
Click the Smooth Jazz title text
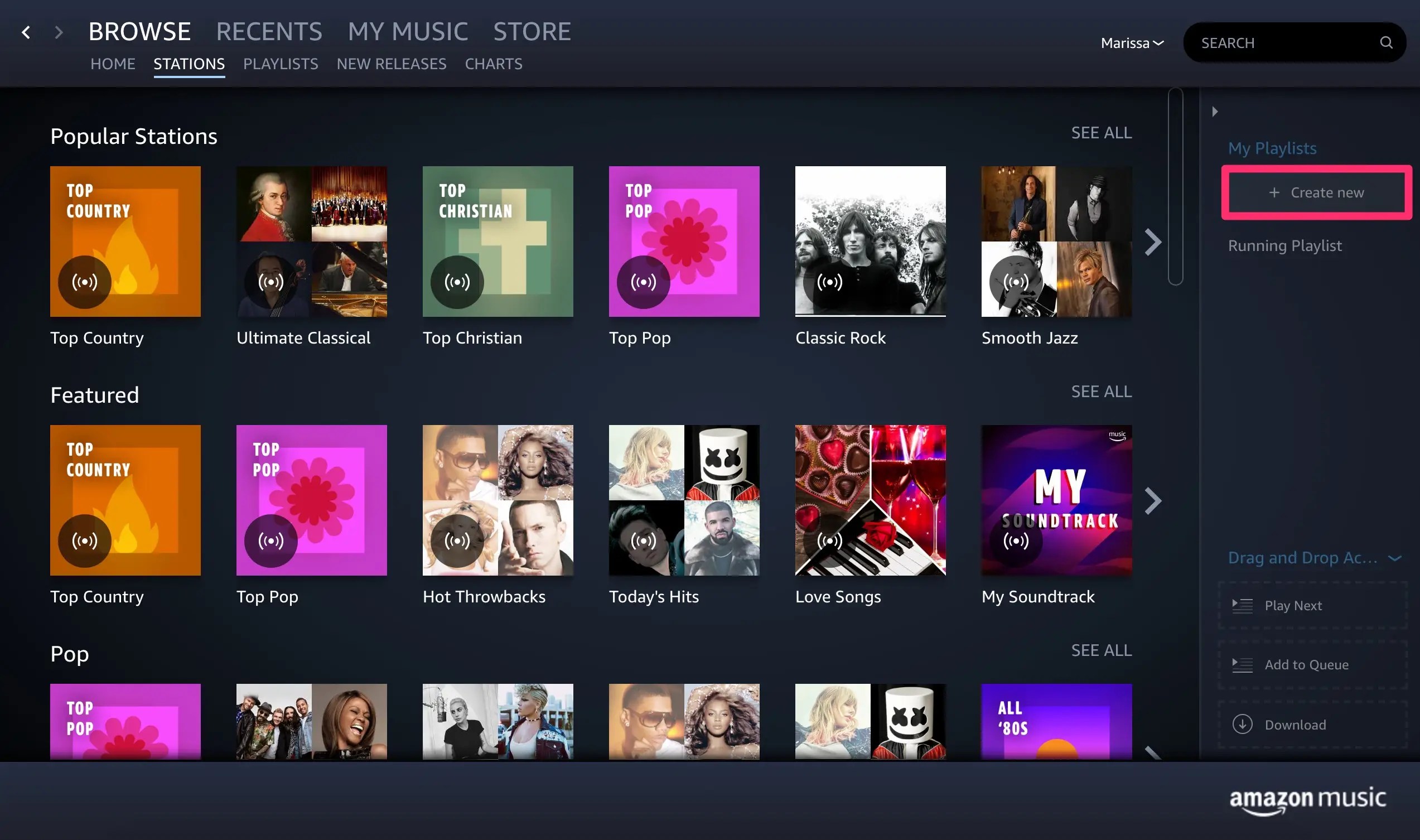click(1029, 338)
